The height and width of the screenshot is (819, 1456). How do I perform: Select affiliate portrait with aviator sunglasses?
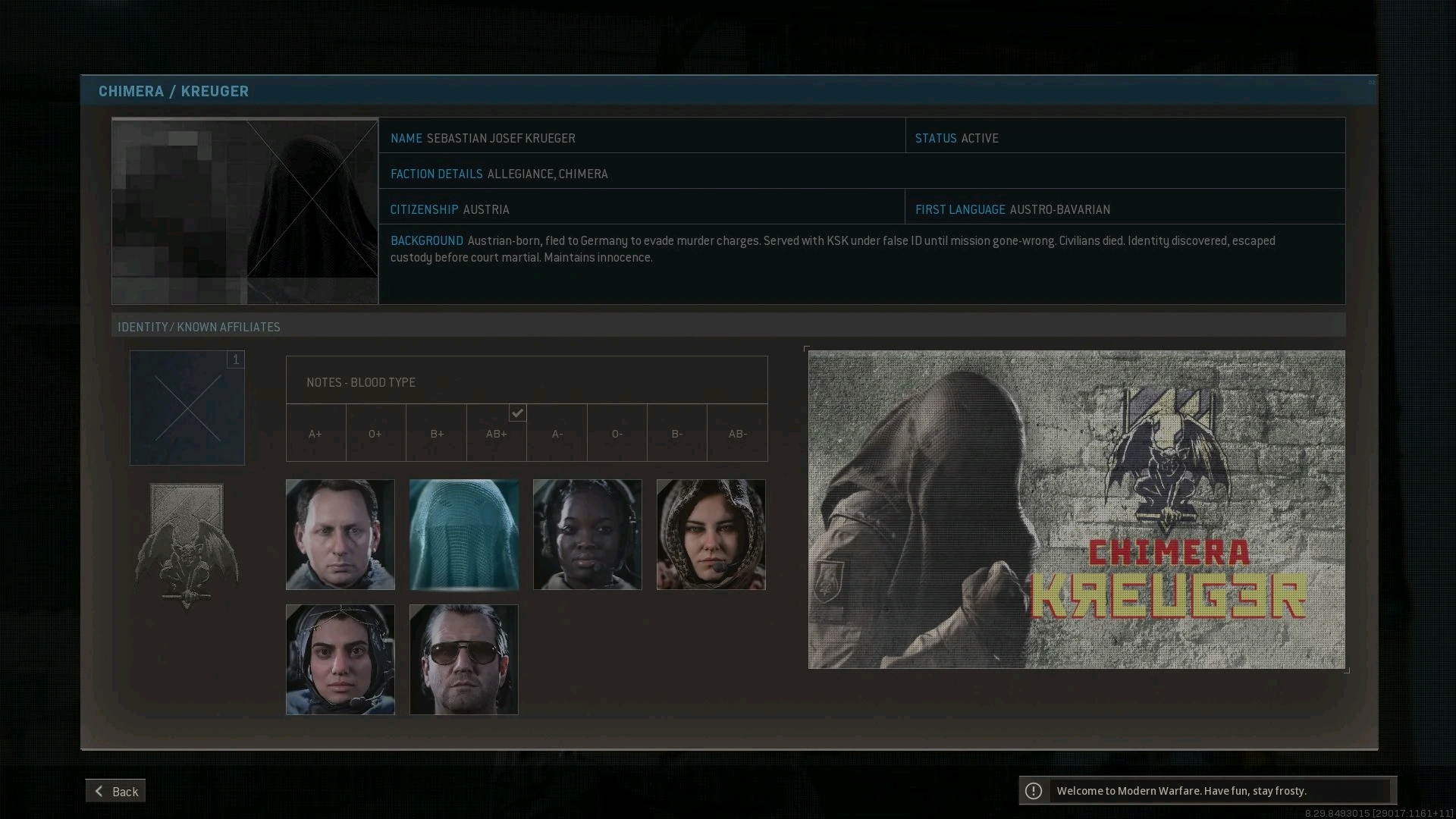click(x=464, y=660)
